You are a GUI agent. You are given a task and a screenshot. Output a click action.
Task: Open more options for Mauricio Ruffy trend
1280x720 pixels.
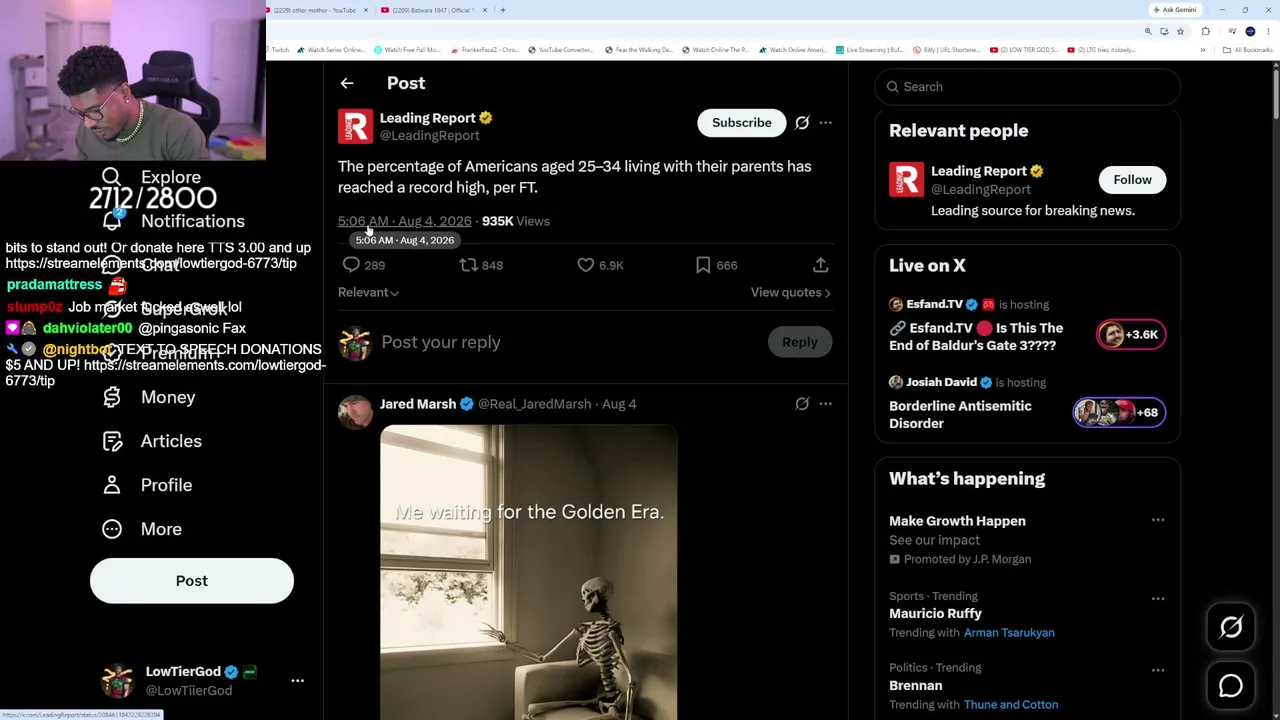(1158, 598)
